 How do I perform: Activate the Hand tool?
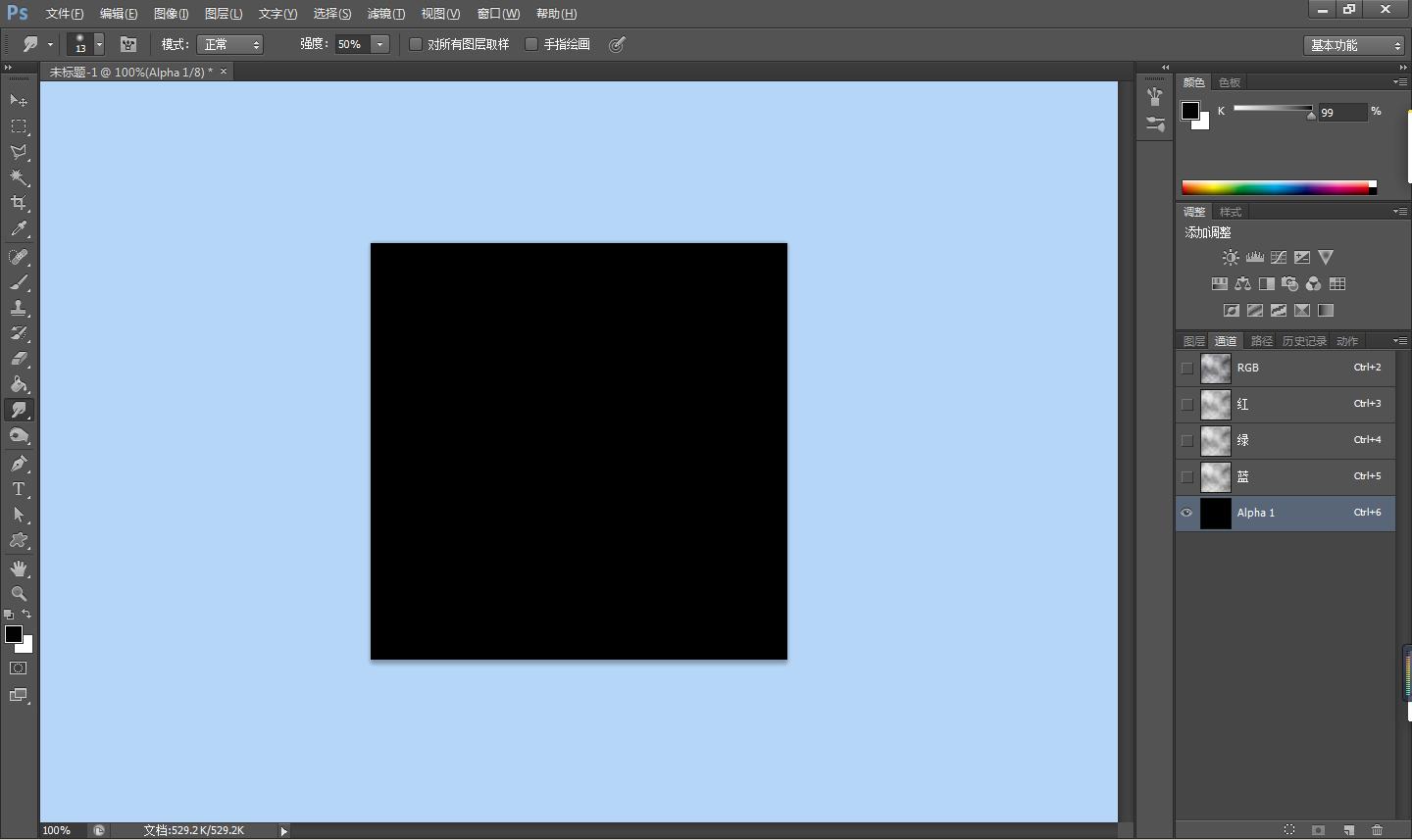coord(19,568)
